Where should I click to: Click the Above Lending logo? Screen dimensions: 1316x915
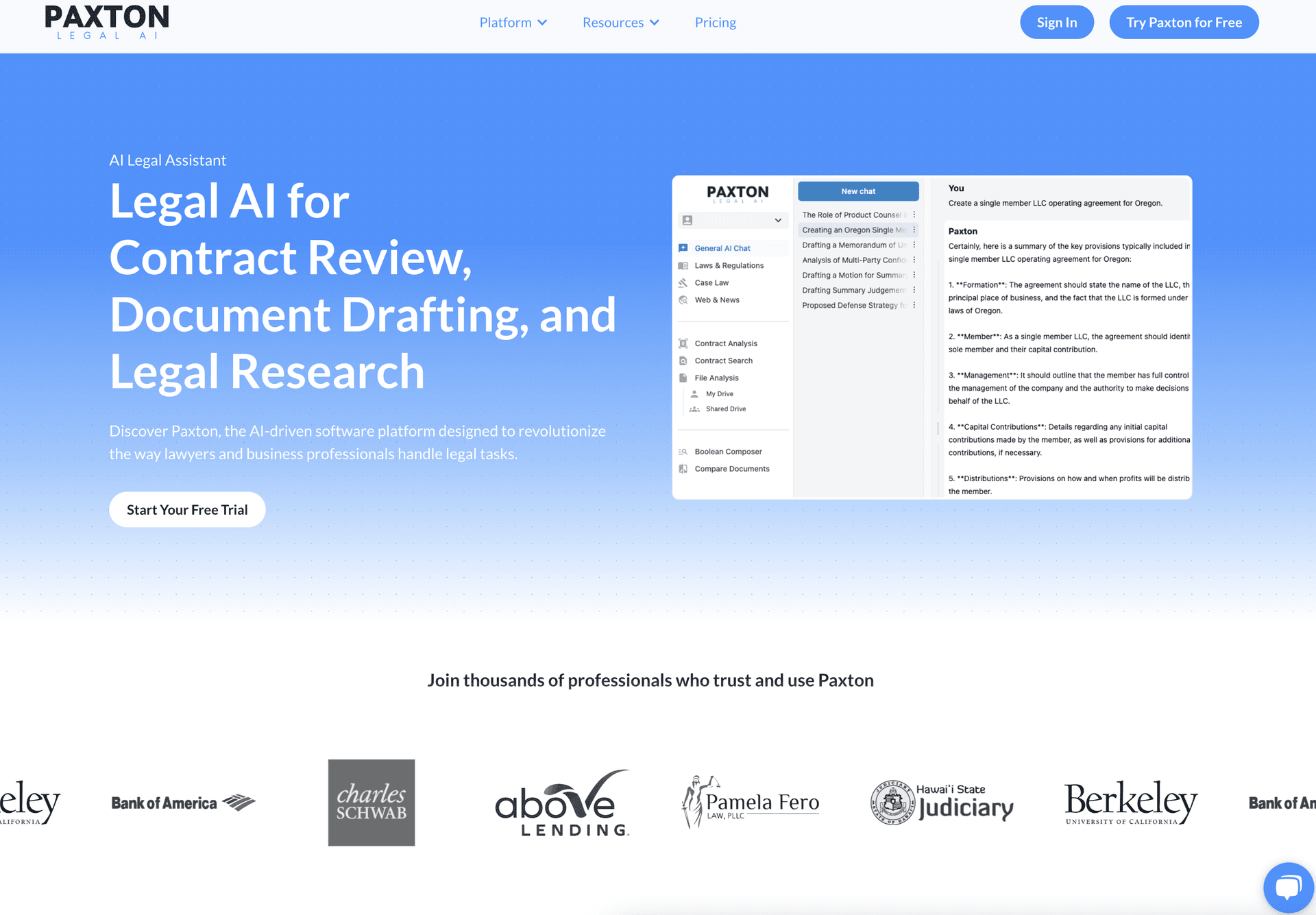[562, 803]
